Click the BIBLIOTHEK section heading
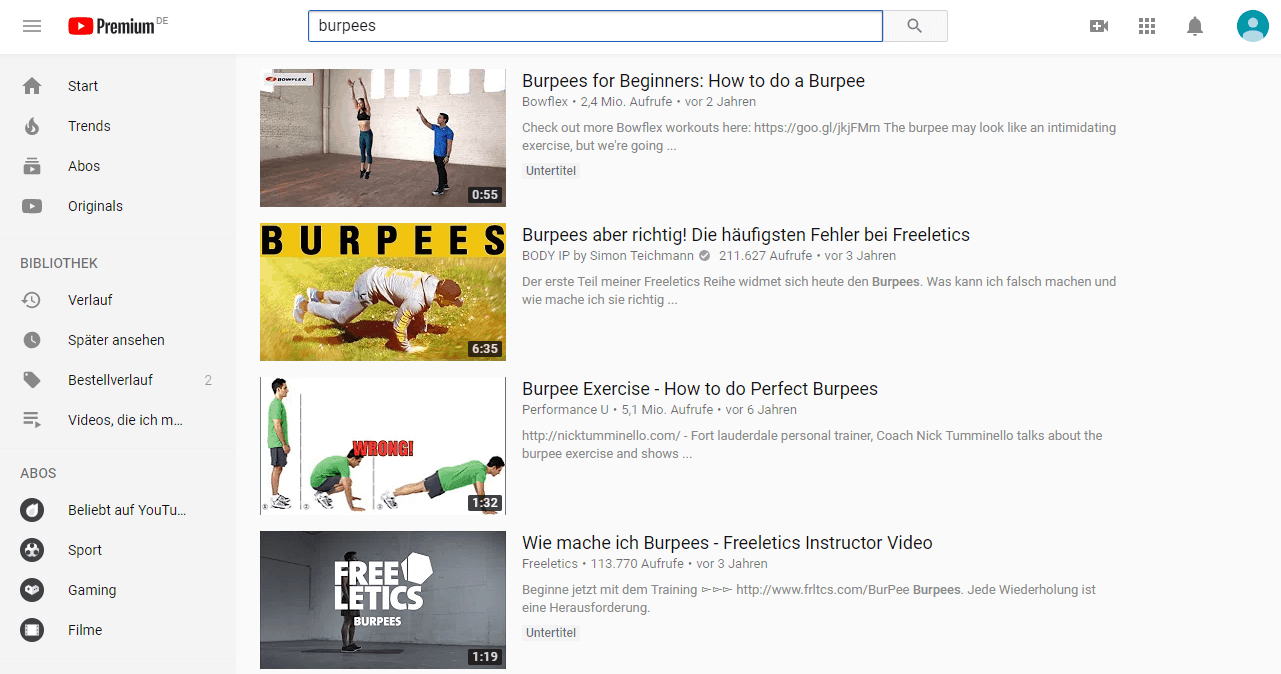Screen dimensions: 1281x674 [59, 263]
